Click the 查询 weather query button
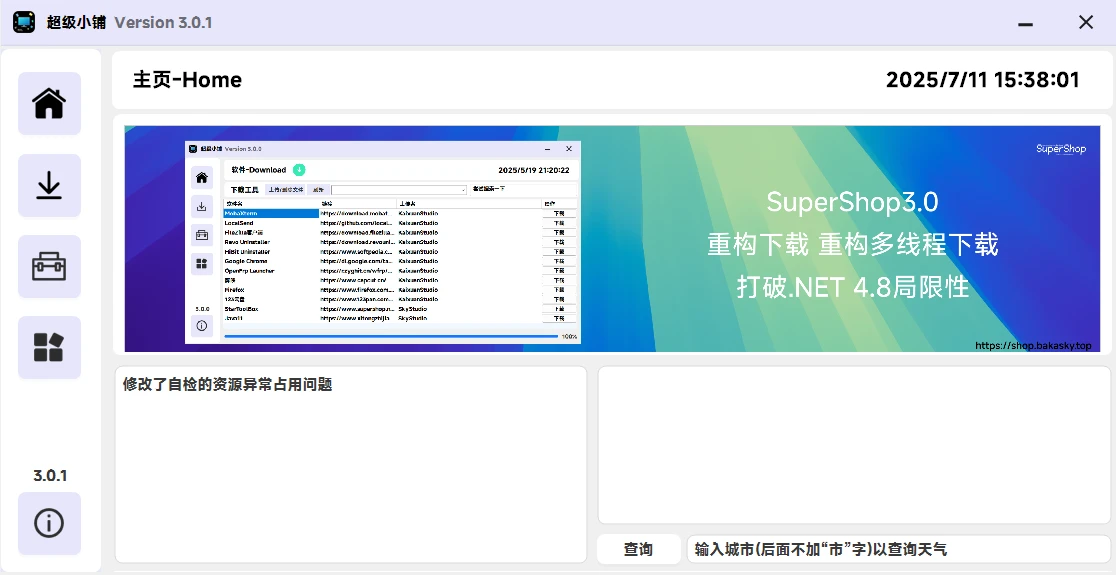1116x575 pixels. point(638,549)
